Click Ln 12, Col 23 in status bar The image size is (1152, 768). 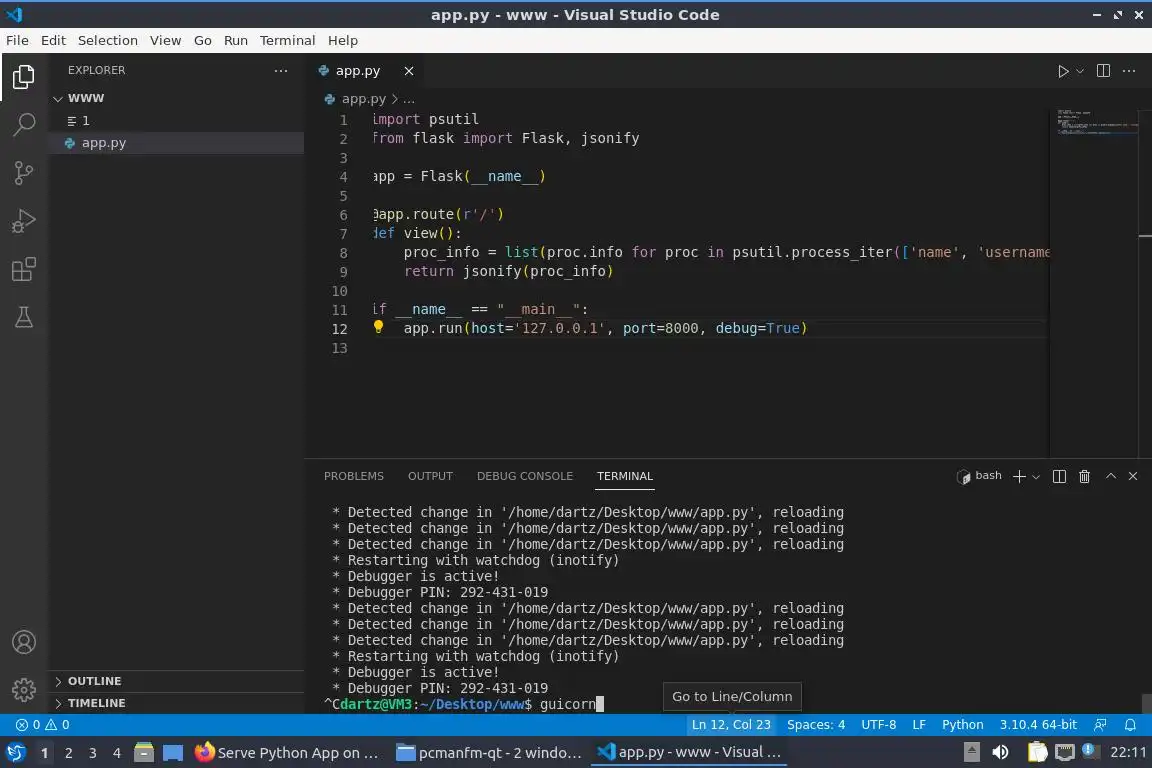click(x=731, y=725)
